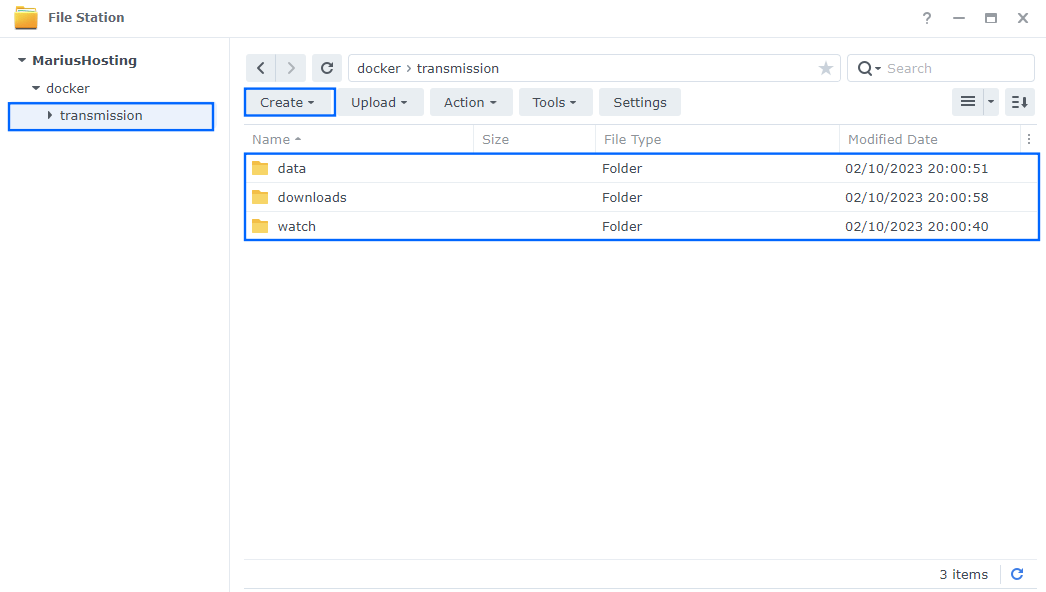Open the Create dropdown
The width and height of the screenshot is (1046, 592).
289,101
